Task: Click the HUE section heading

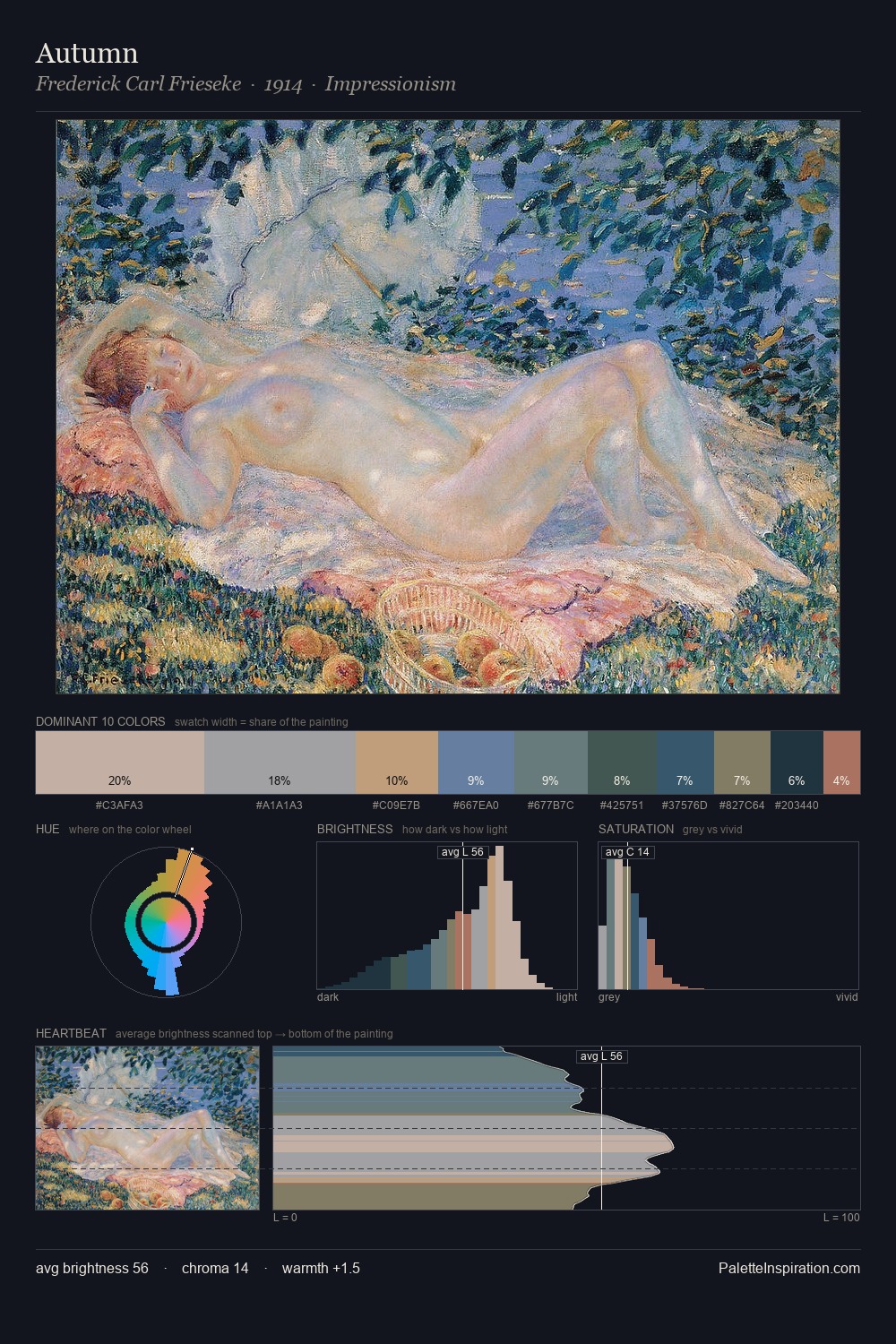Action: [47, 829]
